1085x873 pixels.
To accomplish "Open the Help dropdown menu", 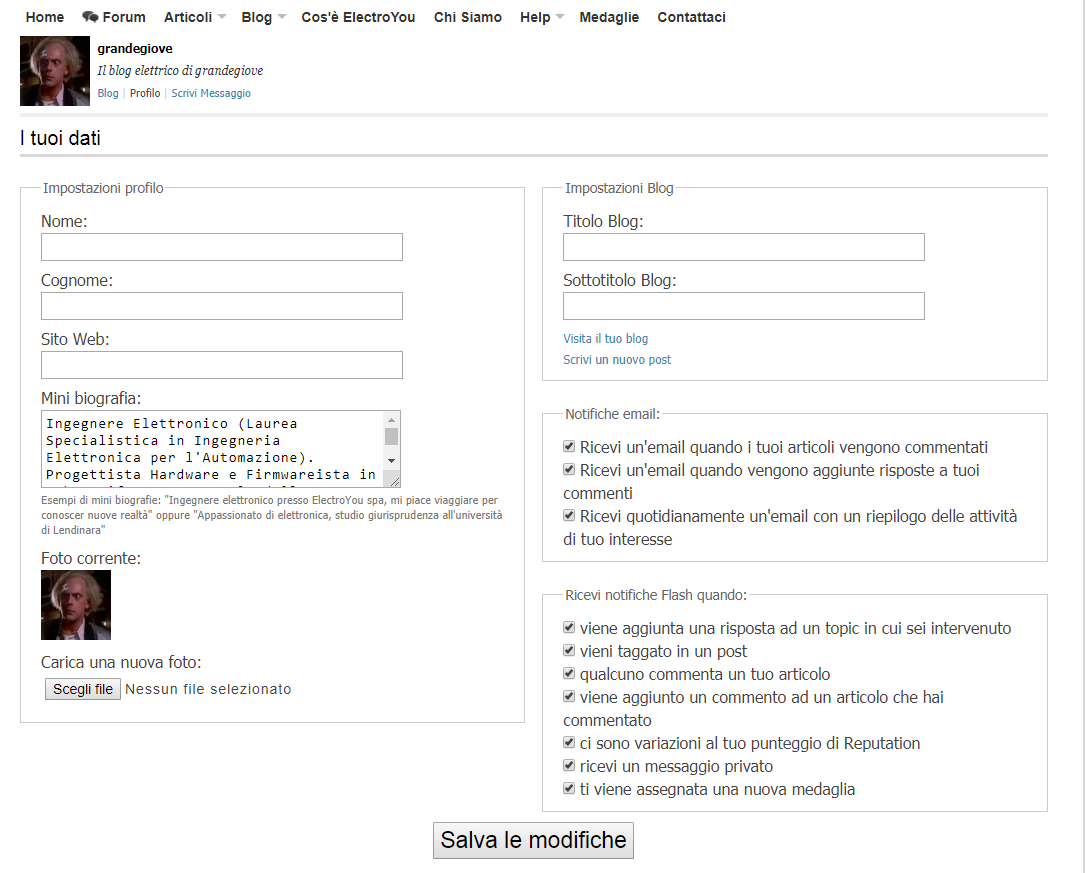I will (x=542, y=17).
